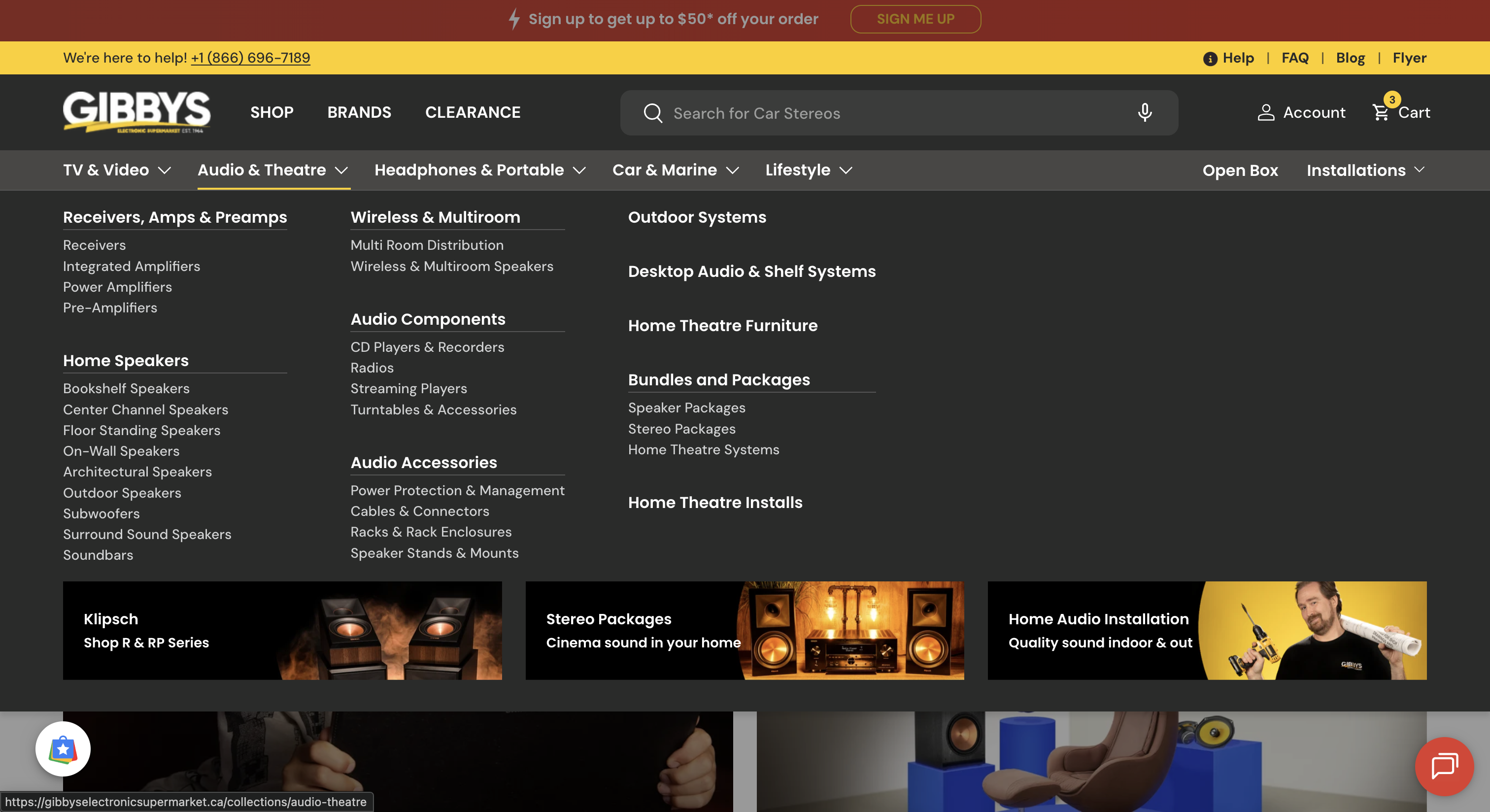
Task: Open Home Theatre Installs
Action: [x=715, y=503]
